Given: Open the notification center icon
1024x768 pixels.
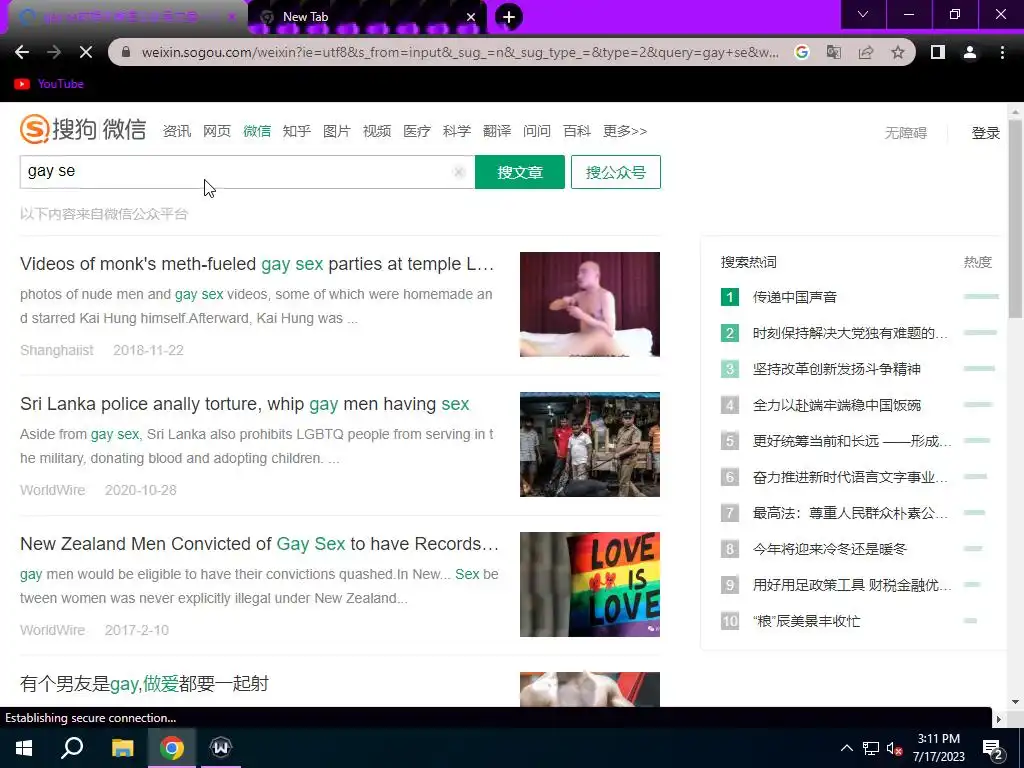Looking at the screenshot, I should 993,748.
